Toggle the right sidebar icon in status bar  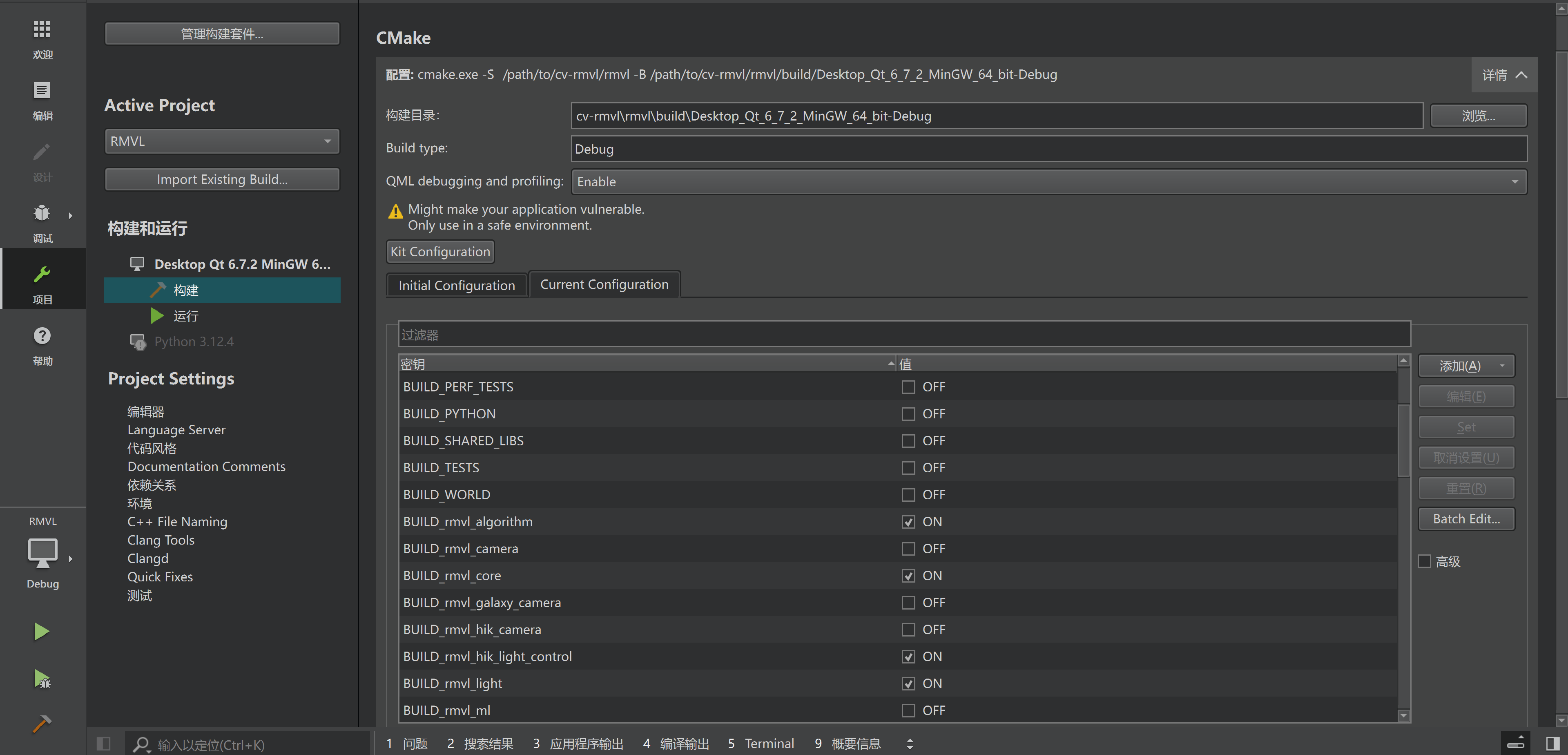(x=1552, y=744)
